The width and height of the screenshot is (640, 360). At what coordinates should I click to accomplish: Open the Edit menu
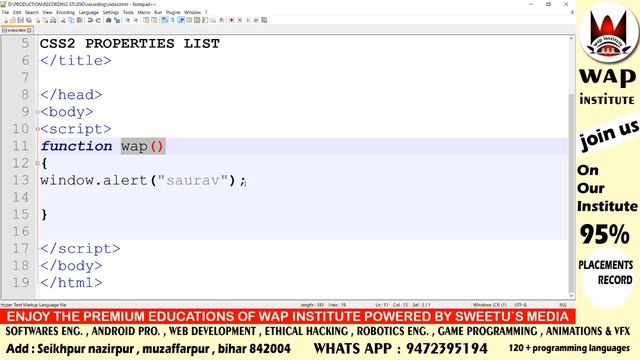pyautogui.click(x=17, y=12)
